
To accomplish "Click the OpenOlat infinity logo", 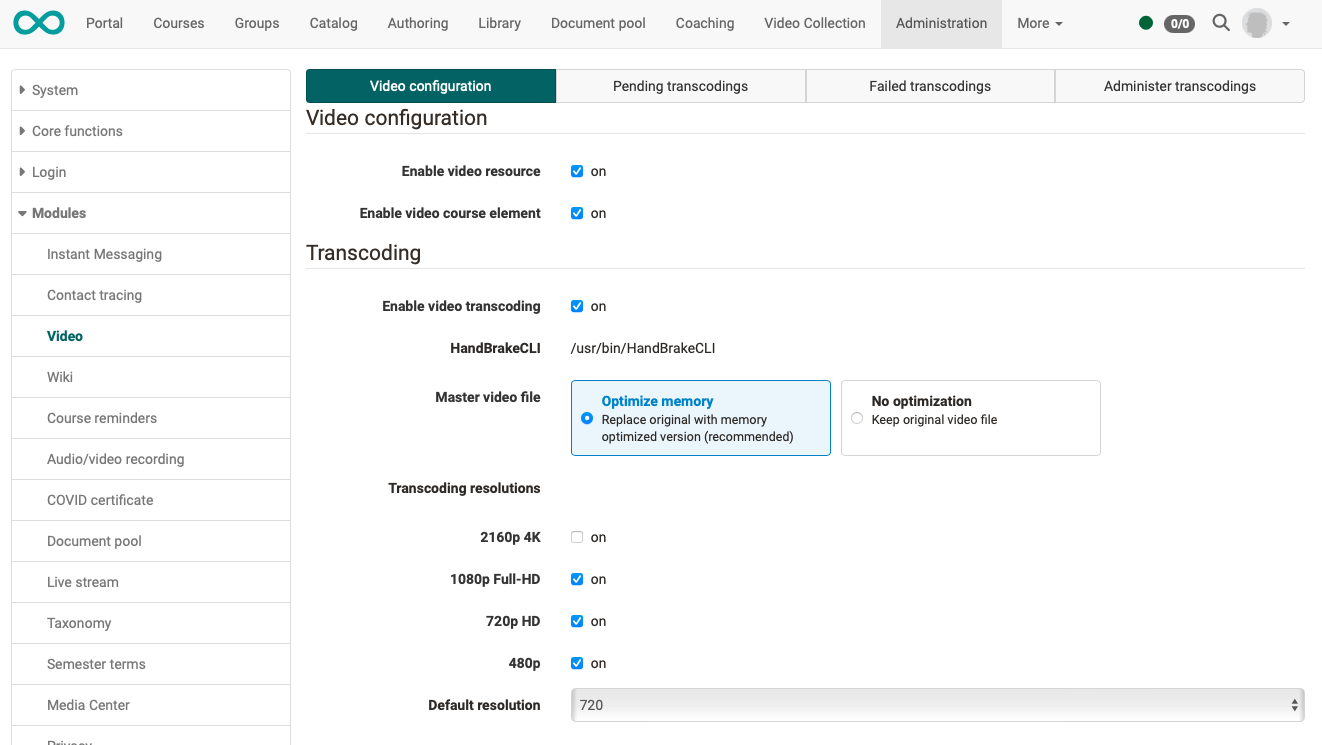I will coord(37,22).
